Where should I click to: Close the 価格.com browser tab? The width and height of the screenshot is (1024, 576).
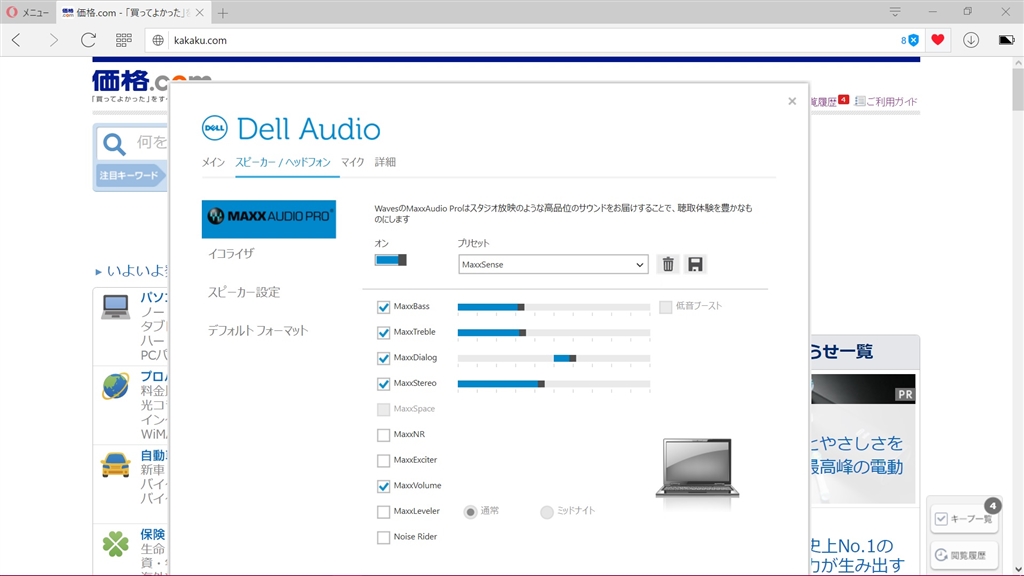[200, 12]
